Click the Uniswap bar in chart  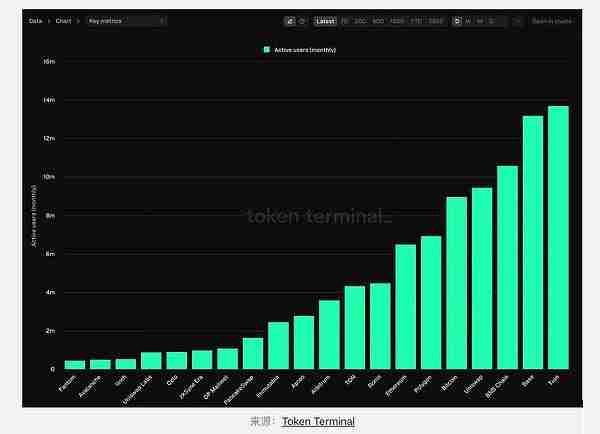482,278
